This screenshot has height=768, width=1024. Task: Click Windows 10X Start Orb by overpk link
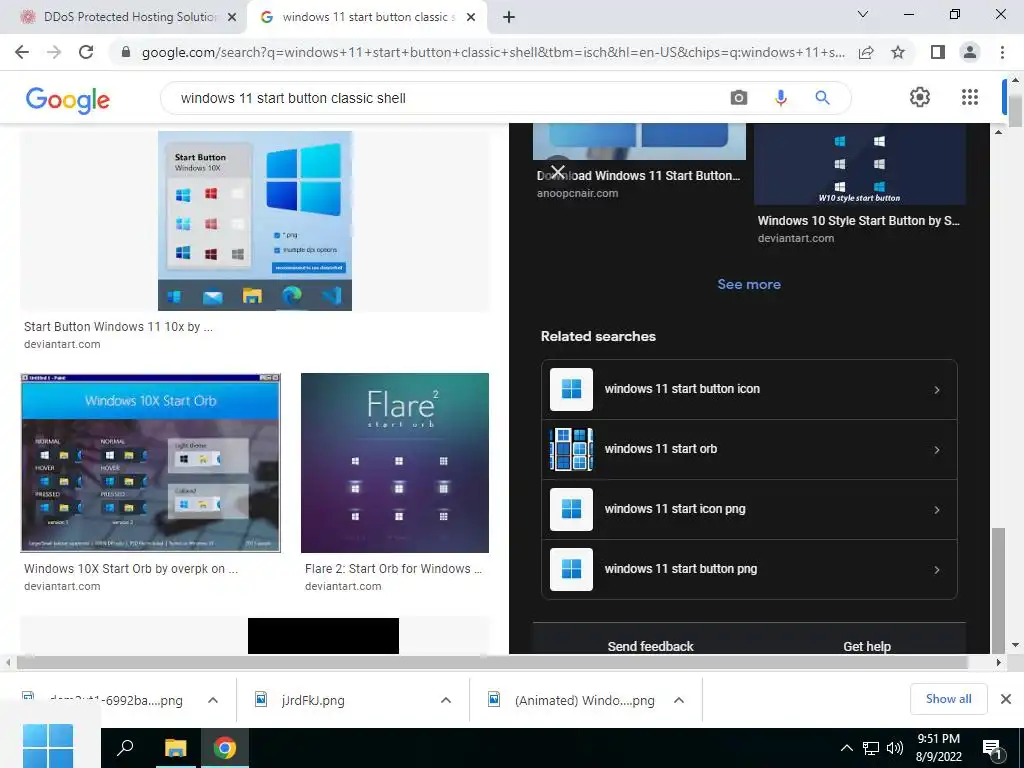(131, 569)
